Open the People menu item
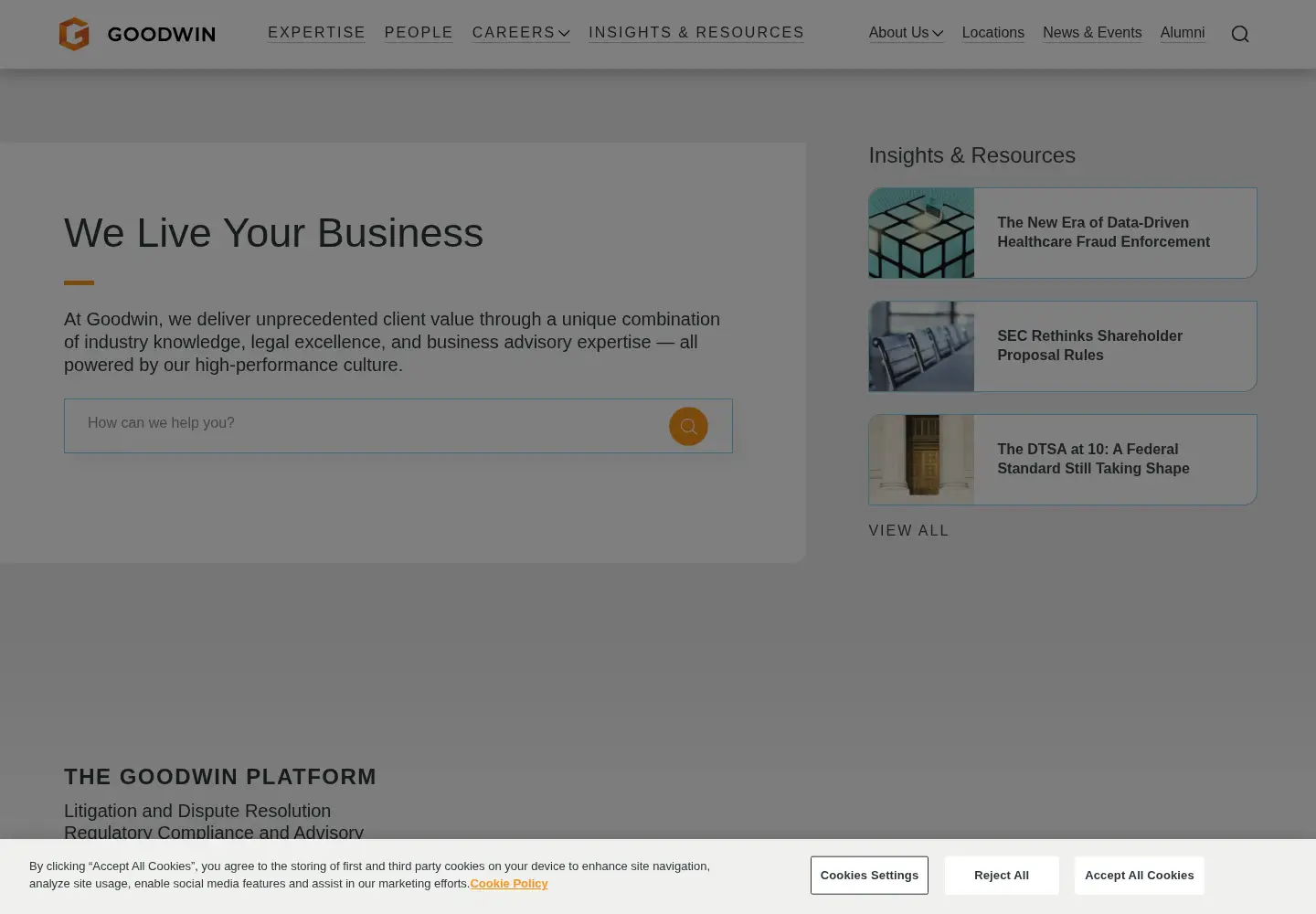 pos(419,33)
